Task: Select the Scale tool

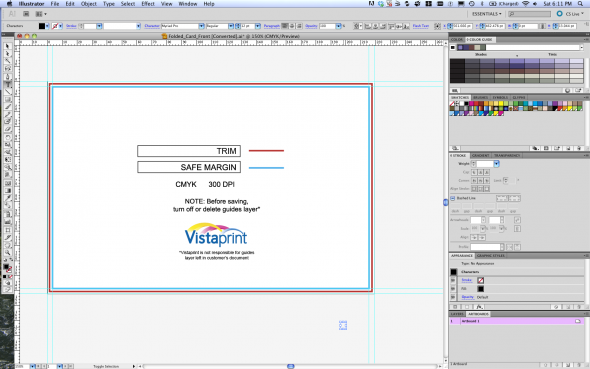Action: click(x=8, y=145)
